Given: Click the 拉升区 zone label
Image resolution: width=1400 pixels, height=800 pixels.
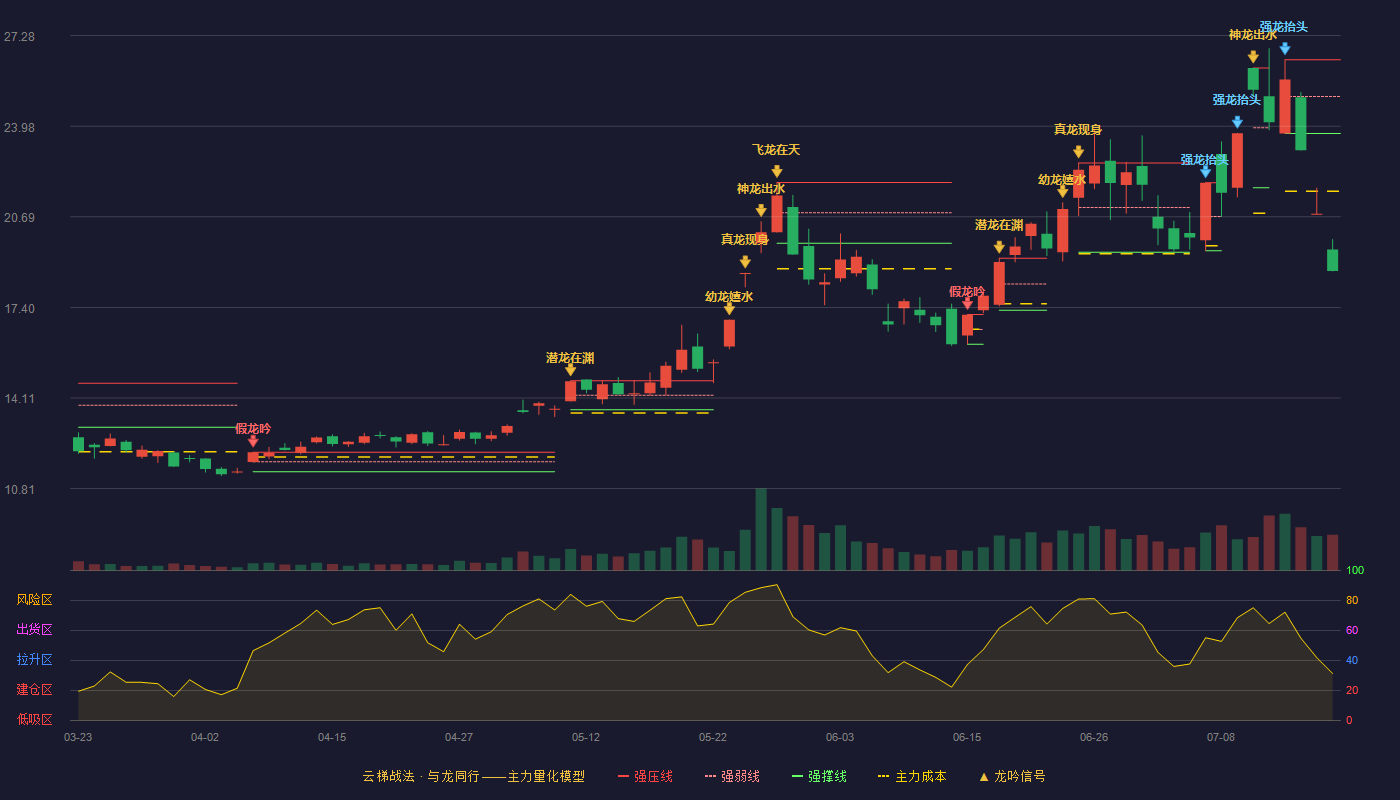Looking at the screenshot, I should (35, 660).
